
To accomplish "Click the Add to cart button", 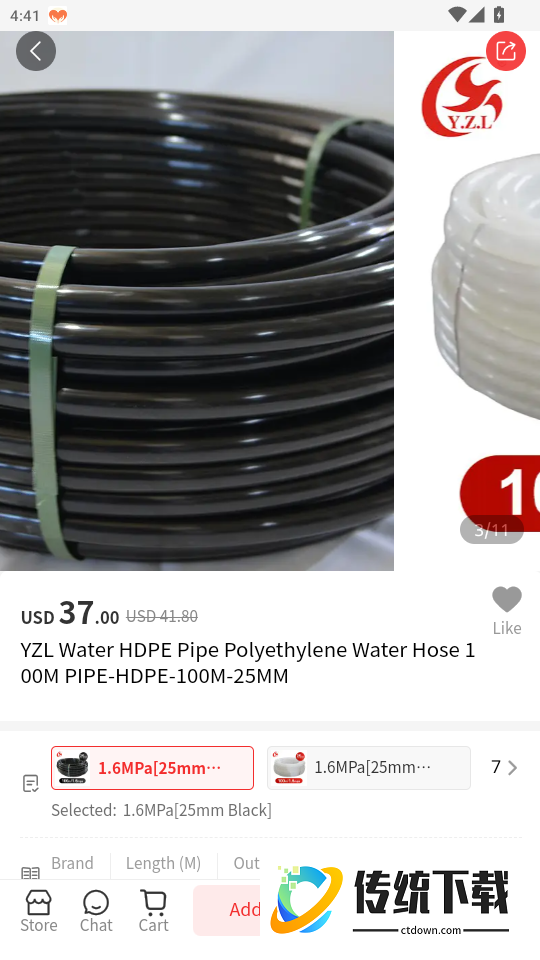I will (x=227, y=910).
